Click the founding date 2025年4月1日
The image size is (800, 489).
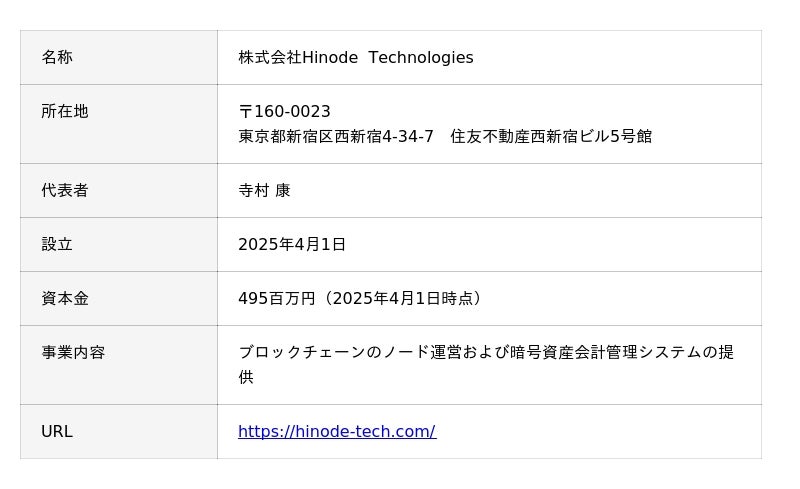pyautogui.click(x=292, y=244)
